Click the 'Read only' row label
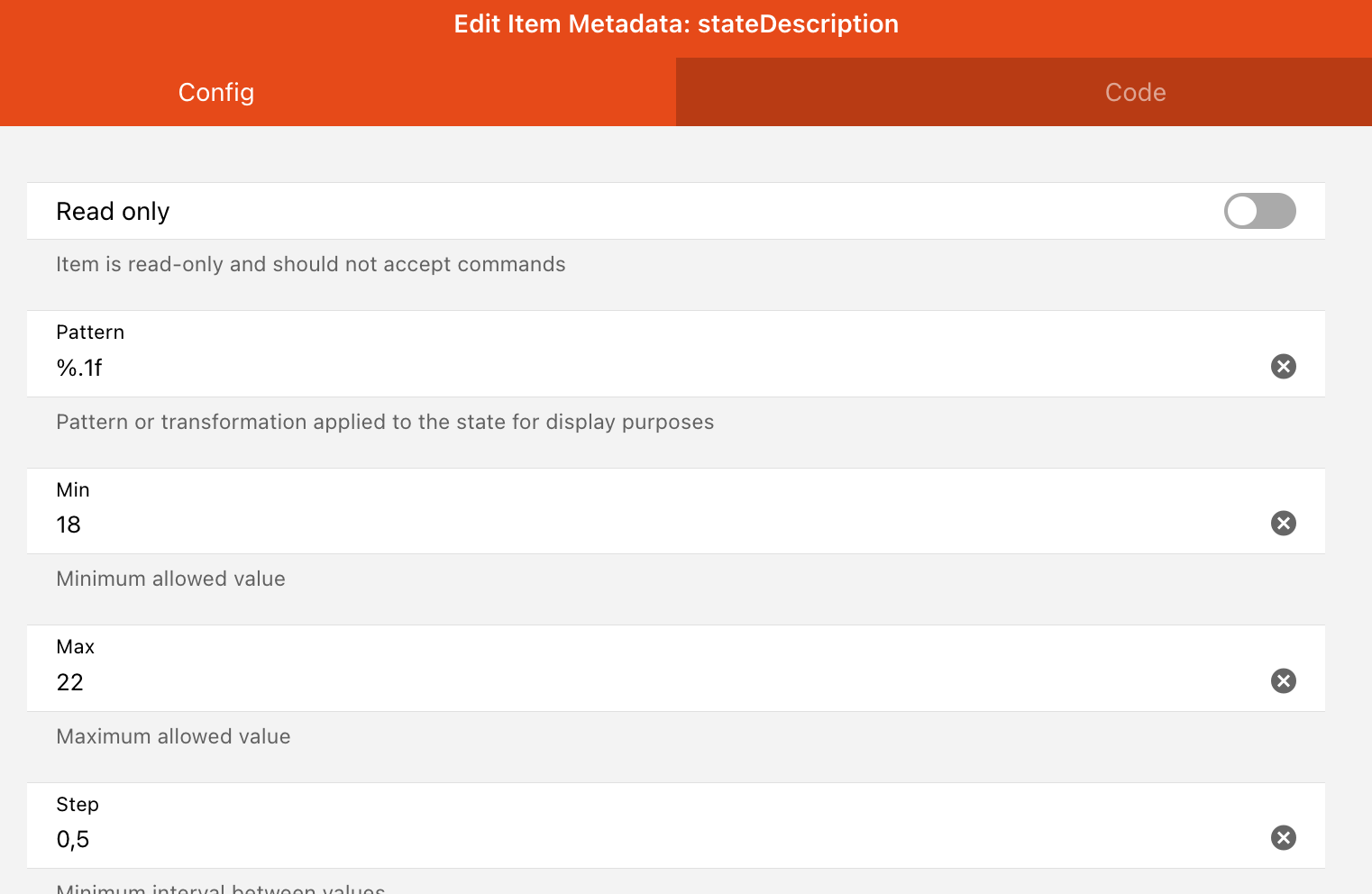 tap(113, 211)
